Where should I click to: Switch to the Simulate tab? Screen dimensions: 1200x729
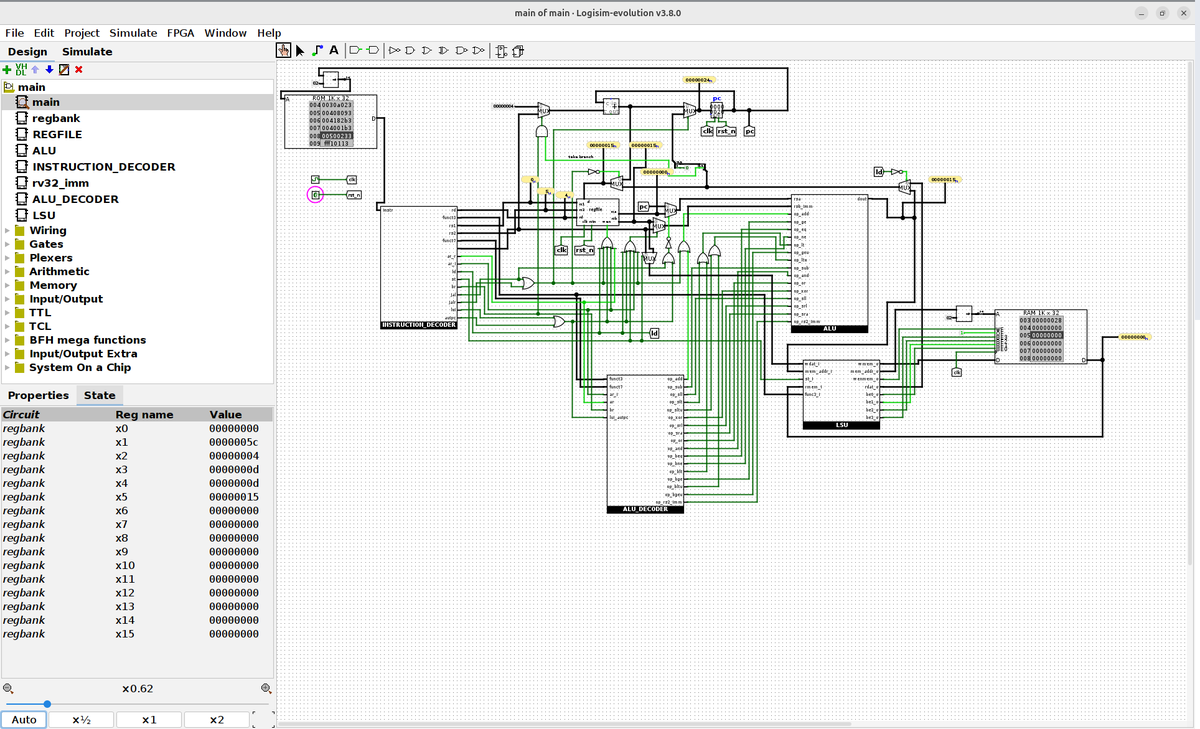87,52
